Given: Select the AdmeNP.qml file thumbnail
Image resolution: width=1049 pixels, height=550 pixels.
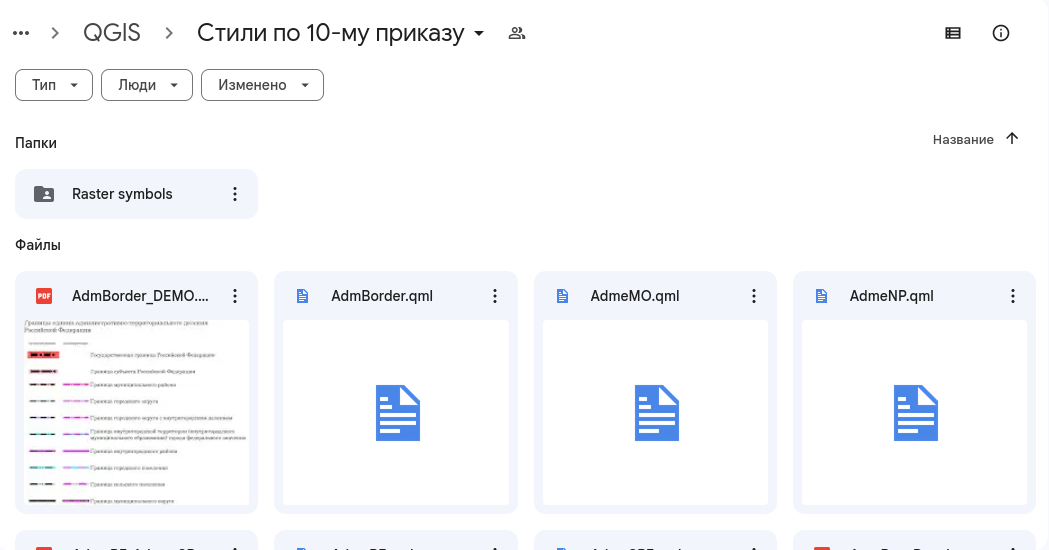Looking at the screenshot, I should click(x=914, y=412).
